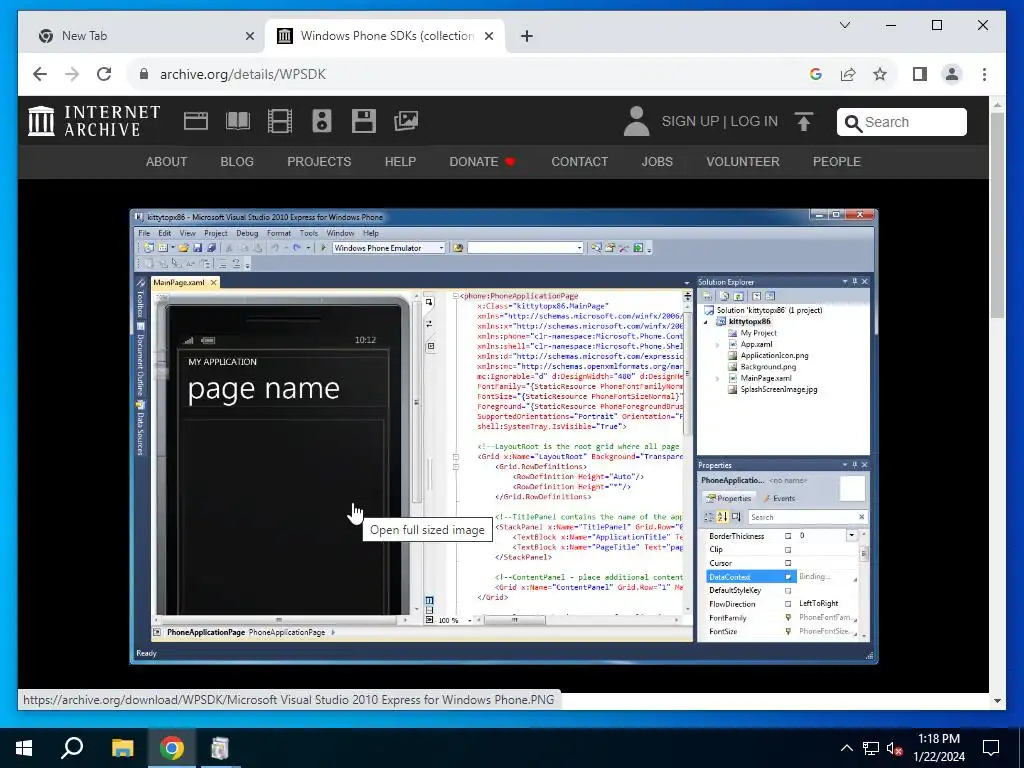The image size is (1024, 768).
Task: Reload the current page
Action: click(104, 74)
